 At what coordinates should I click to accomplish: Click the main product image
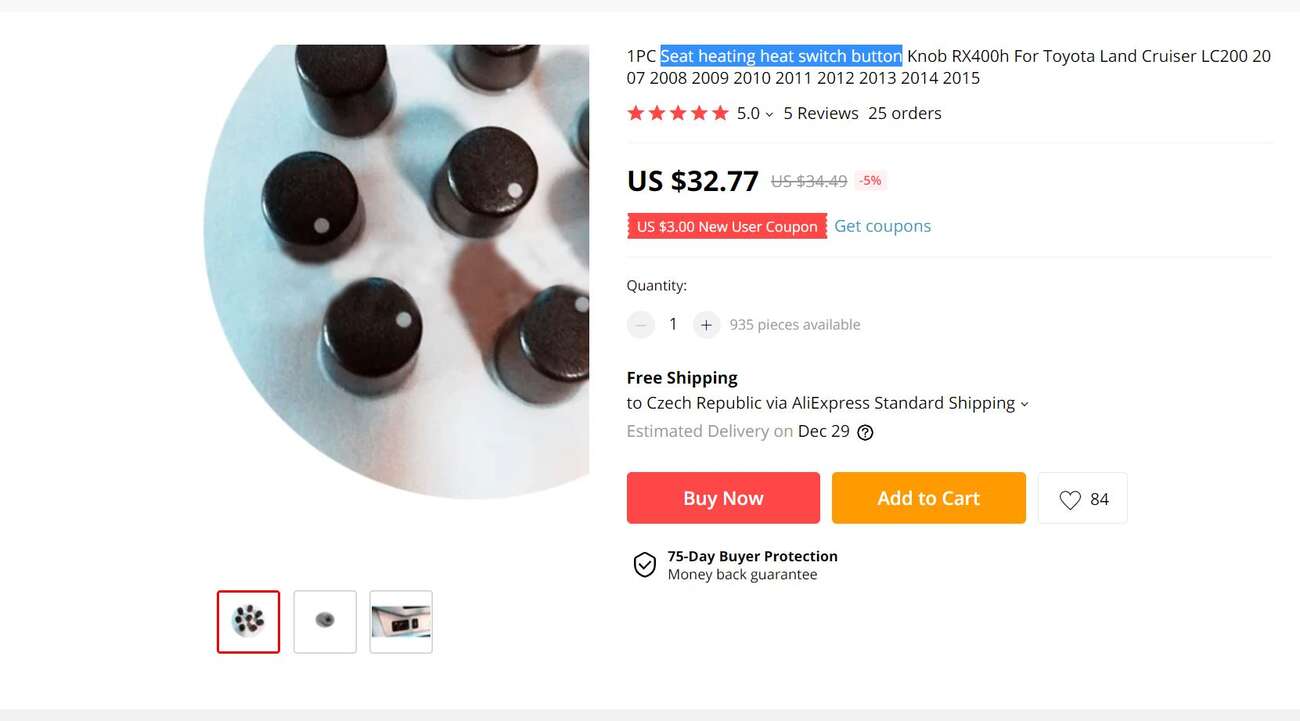397,270
